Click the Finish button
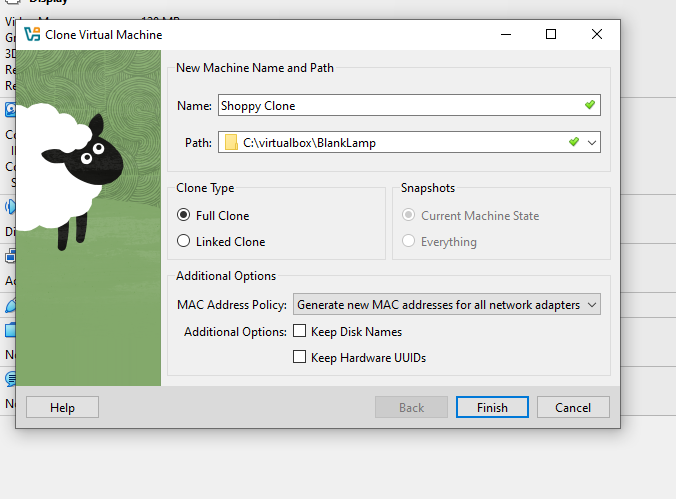Image resolution: width=676 pixels, height=499 pixels. (x=492, y=407)
